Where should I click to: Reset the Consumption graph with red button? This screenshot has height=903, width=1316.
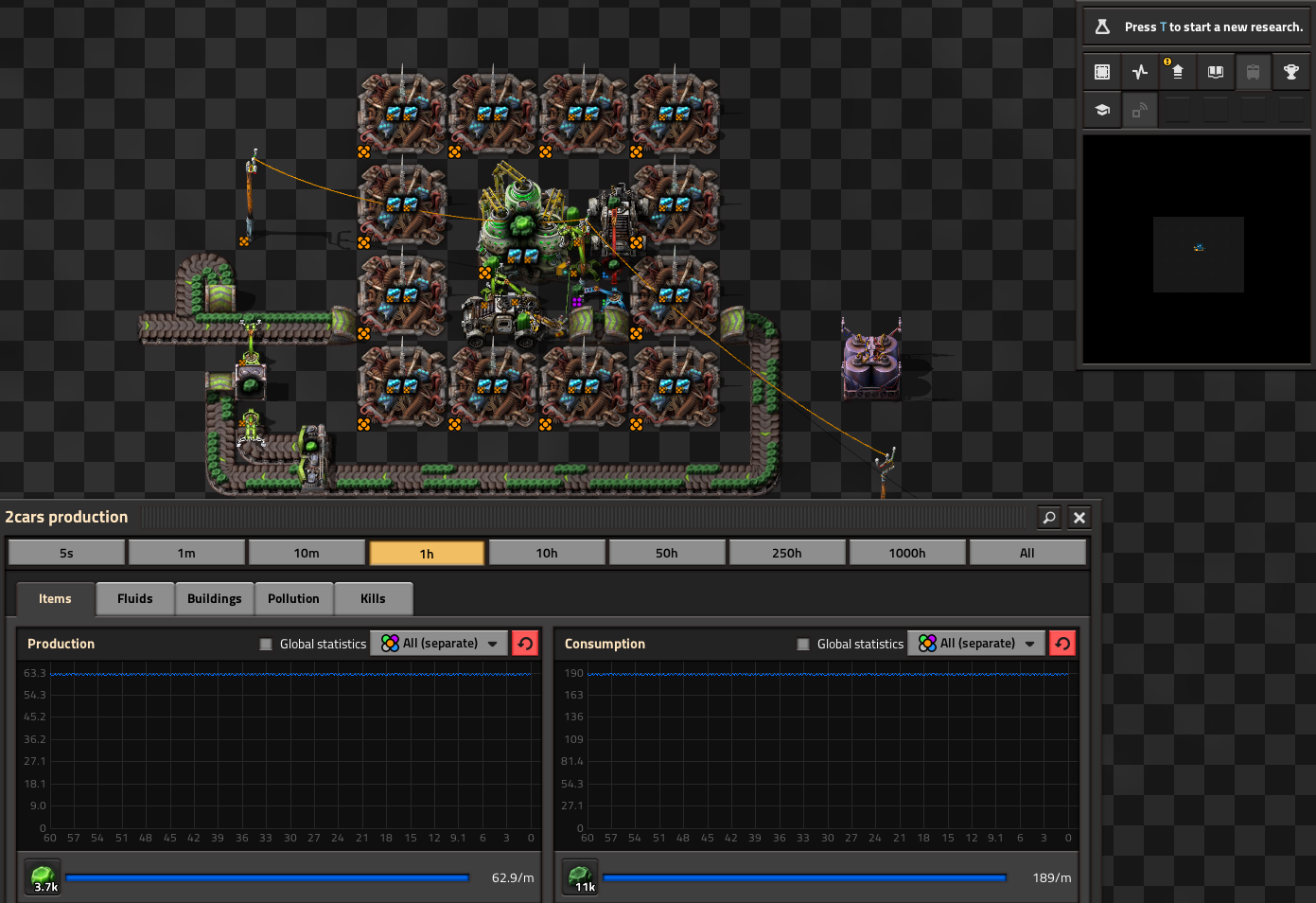point(1062,644)
